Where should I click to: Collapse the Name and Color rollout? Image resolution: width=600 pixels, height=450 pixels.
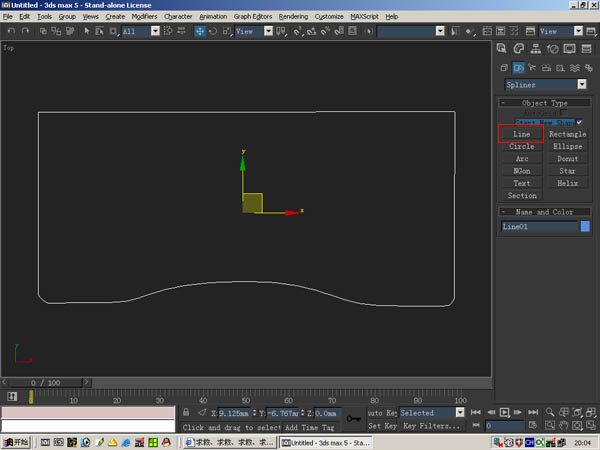545,212
